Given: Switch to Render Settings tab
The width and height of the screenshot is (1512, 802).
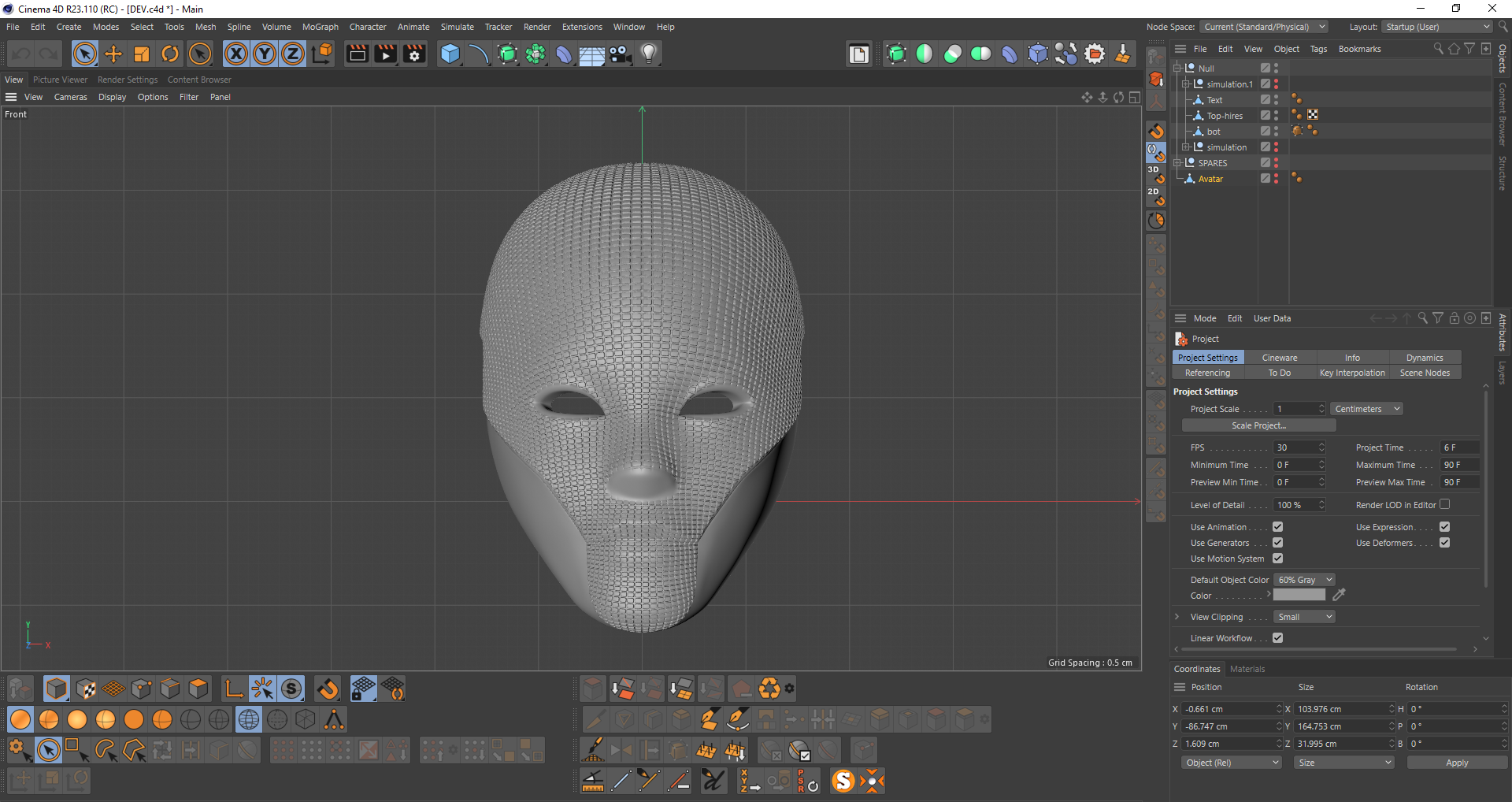Looking at the screenshot, I should (x=128, y=80).
